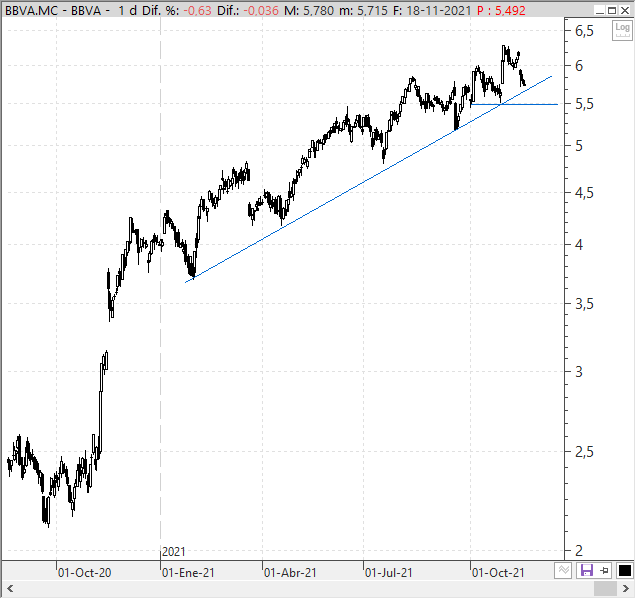The height and width of the screenshot is (599, 636).
Task: Click the 01-Oct-20 date label
Action: 84,573
